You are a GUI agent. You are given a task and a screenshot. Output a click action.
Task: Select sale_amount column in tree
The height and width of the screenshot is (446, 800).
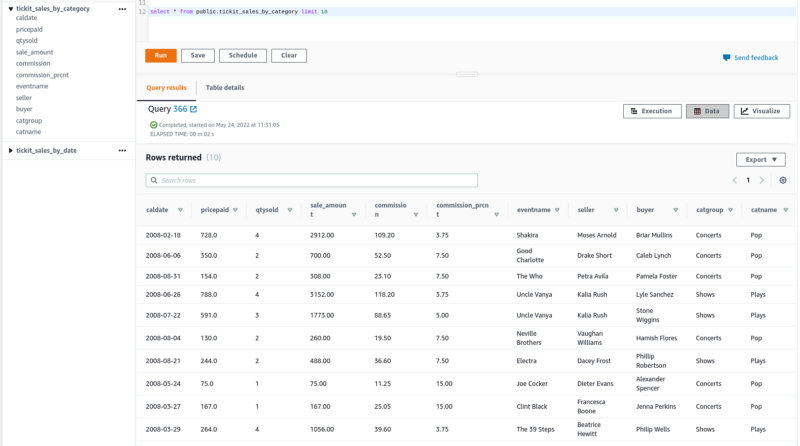point(34,52)
